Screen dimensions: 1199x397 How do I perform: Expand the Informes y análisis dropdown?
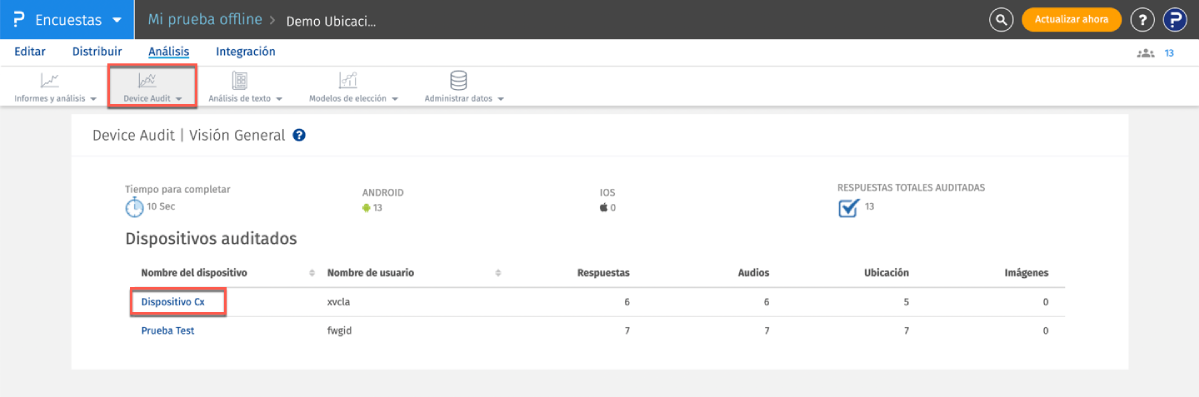[93, 99]
